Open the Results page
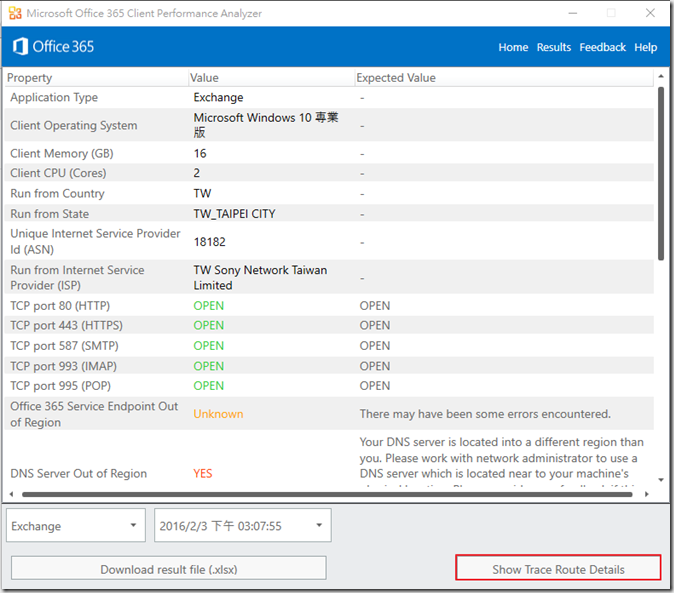 point(553,47)
